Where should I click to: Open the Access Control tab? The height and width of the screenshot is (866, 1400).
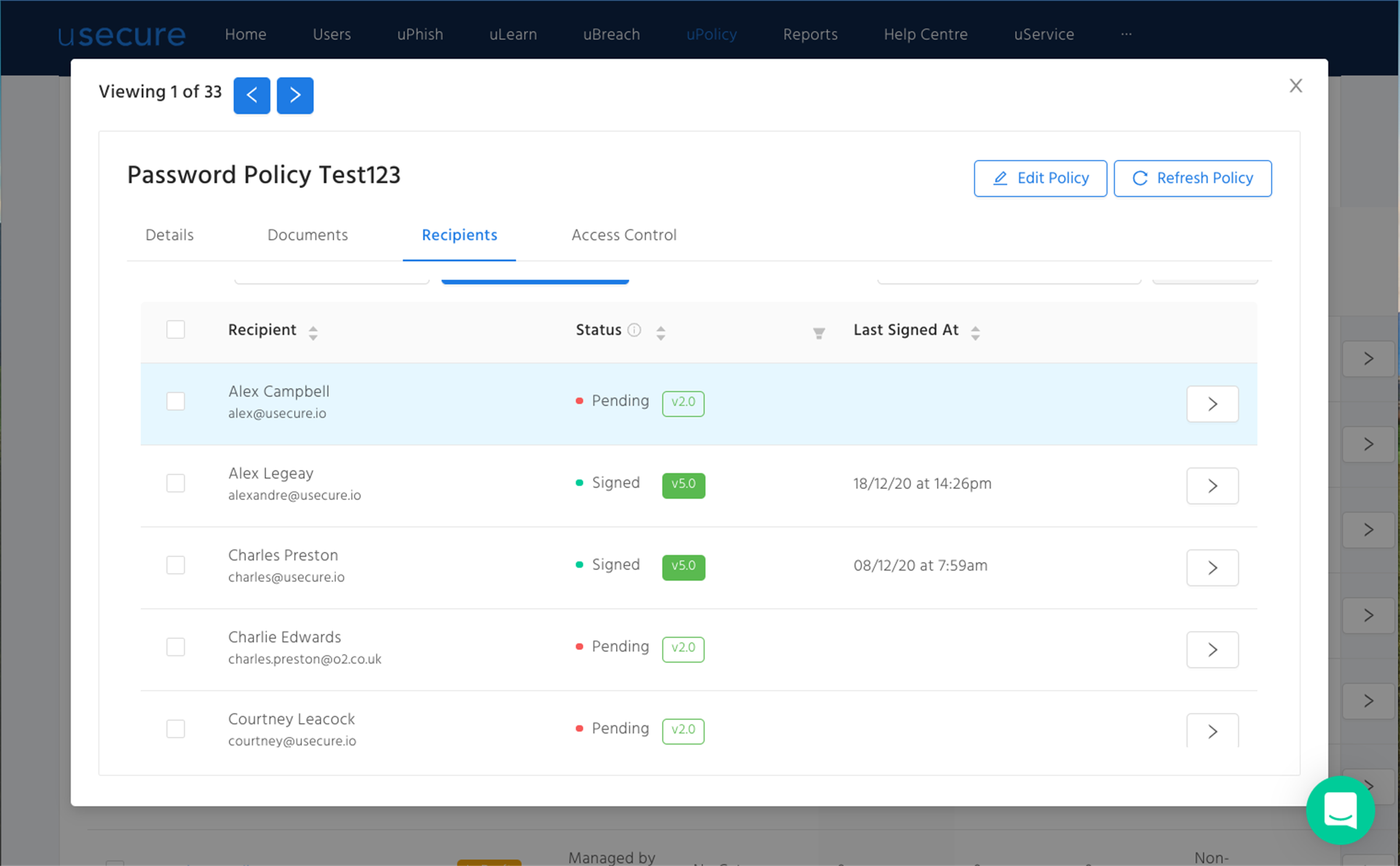pos(624,235)
